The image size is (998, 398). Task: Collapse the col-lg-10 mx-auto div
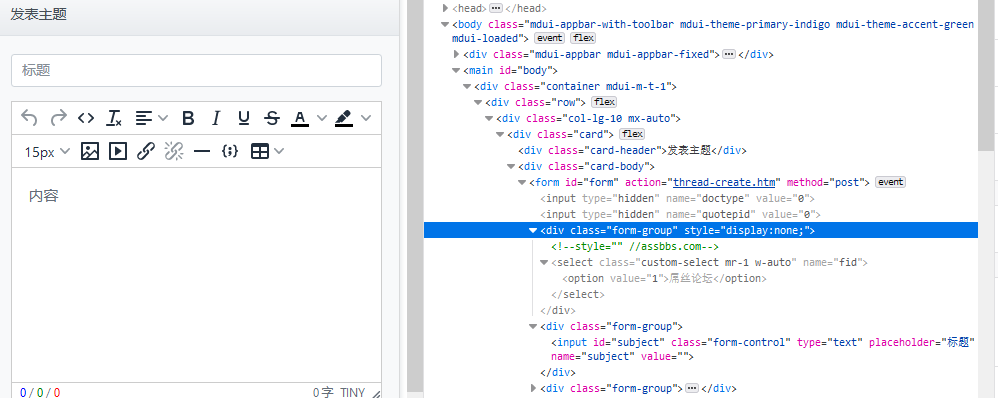489,118
